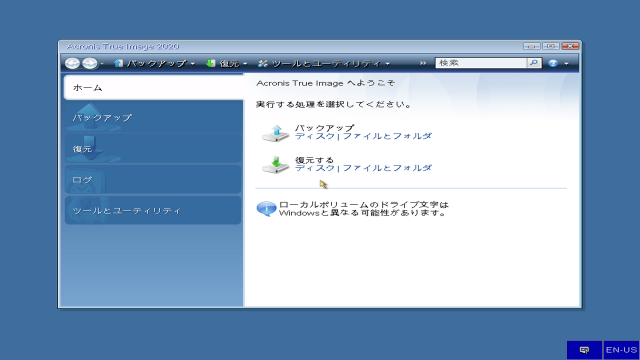Viewport: 640px width, 360px height.
Task: Click the restore drive icon with green arrow
Action: (x=276, y=164)
